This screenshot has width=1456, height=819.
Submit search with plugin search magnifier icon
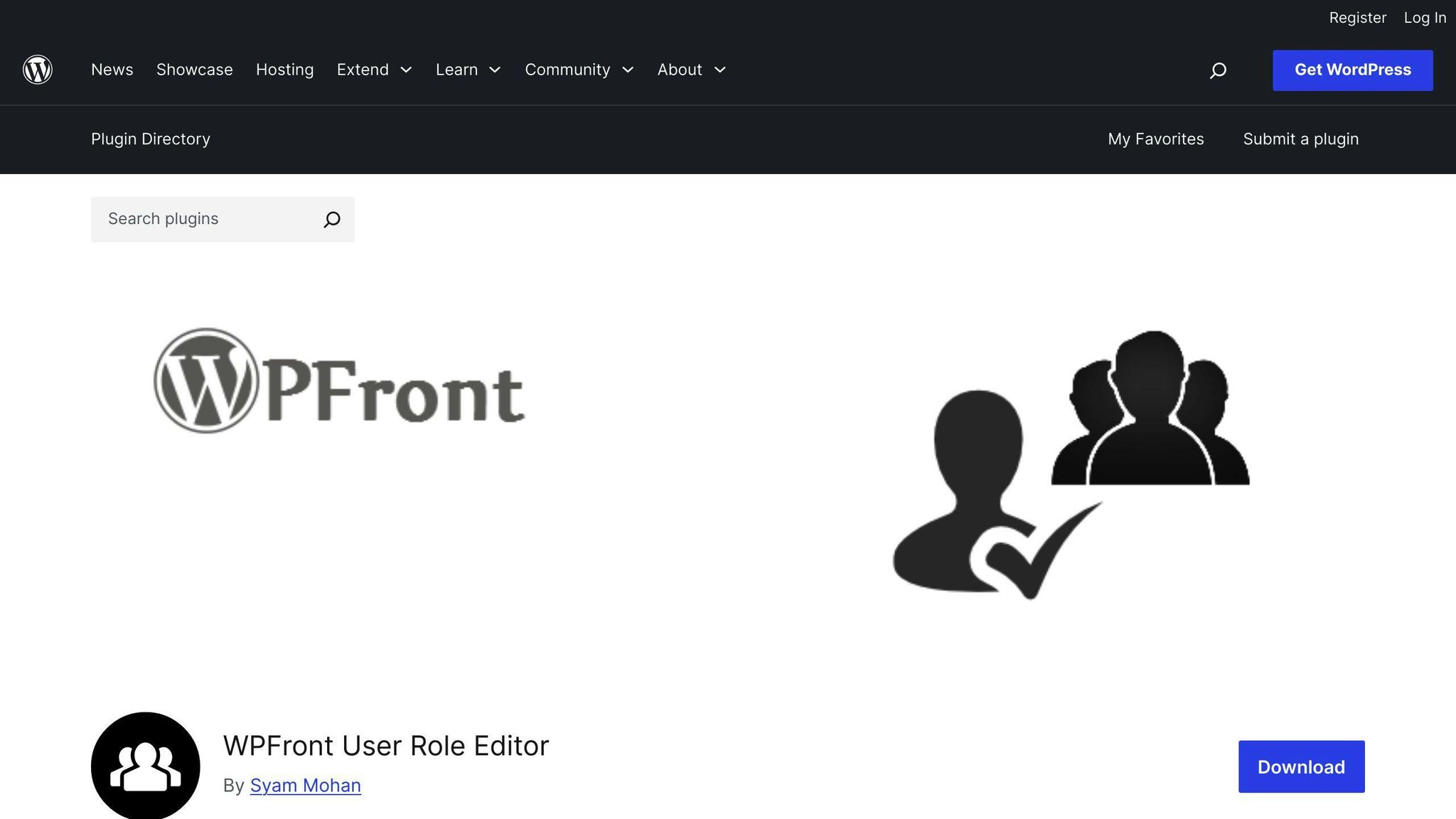click(x=332, y=219)
